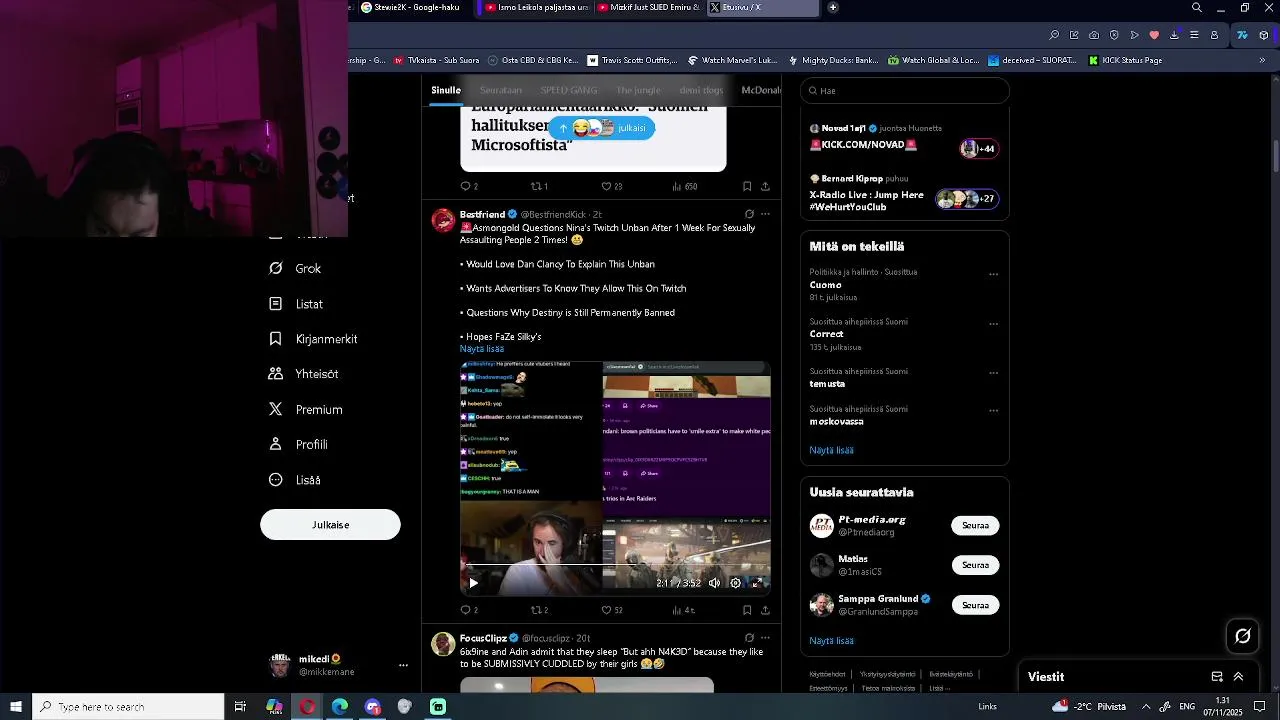Mute the video in Bestfriend post
Viewport: 1280px width, 720px height.
tap(714, 583)
